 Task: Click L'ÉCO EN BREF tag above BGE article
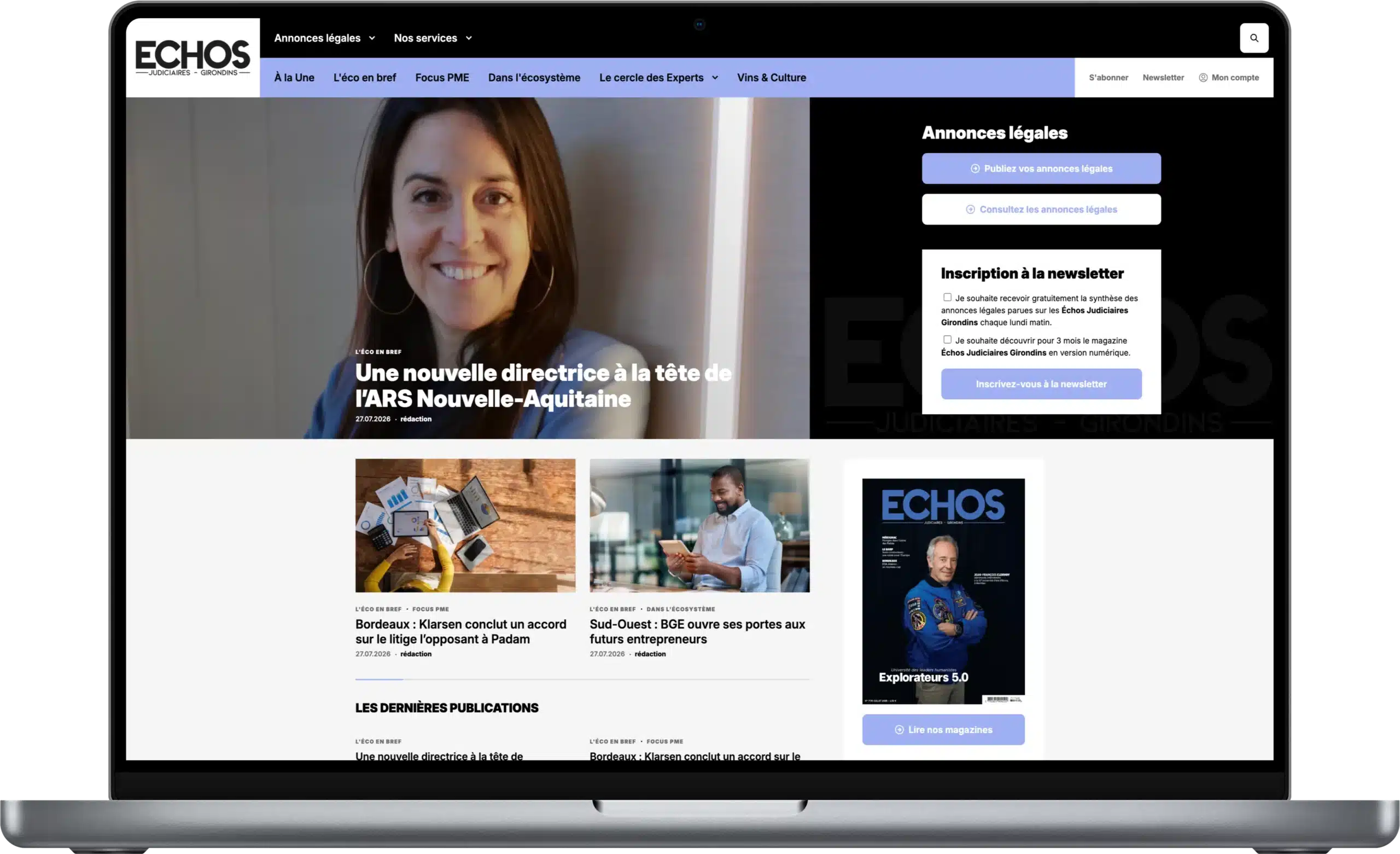[x=612, y=609]
